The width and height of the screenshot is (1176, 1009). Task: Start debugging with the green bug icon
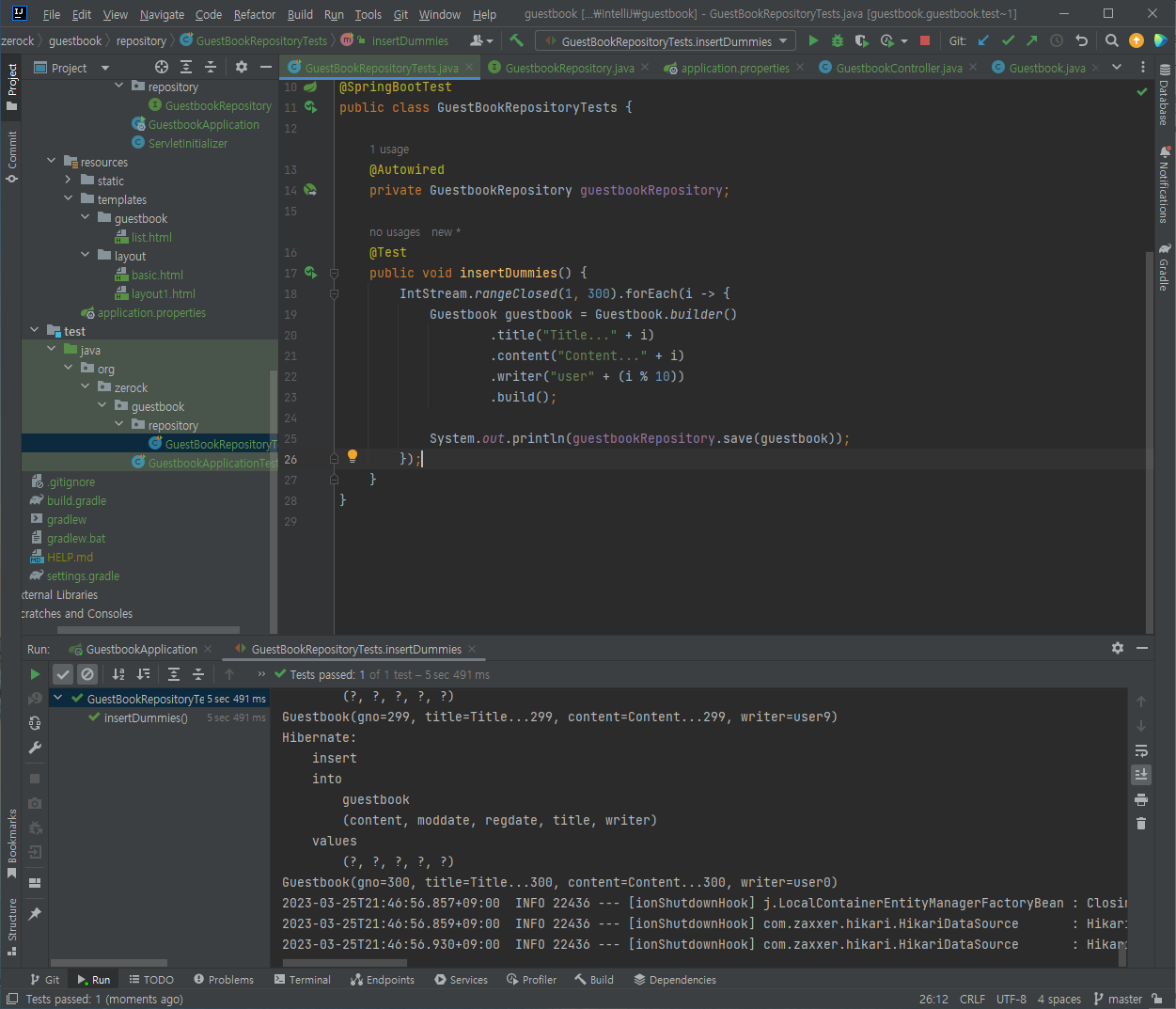[x=838, y=40]
